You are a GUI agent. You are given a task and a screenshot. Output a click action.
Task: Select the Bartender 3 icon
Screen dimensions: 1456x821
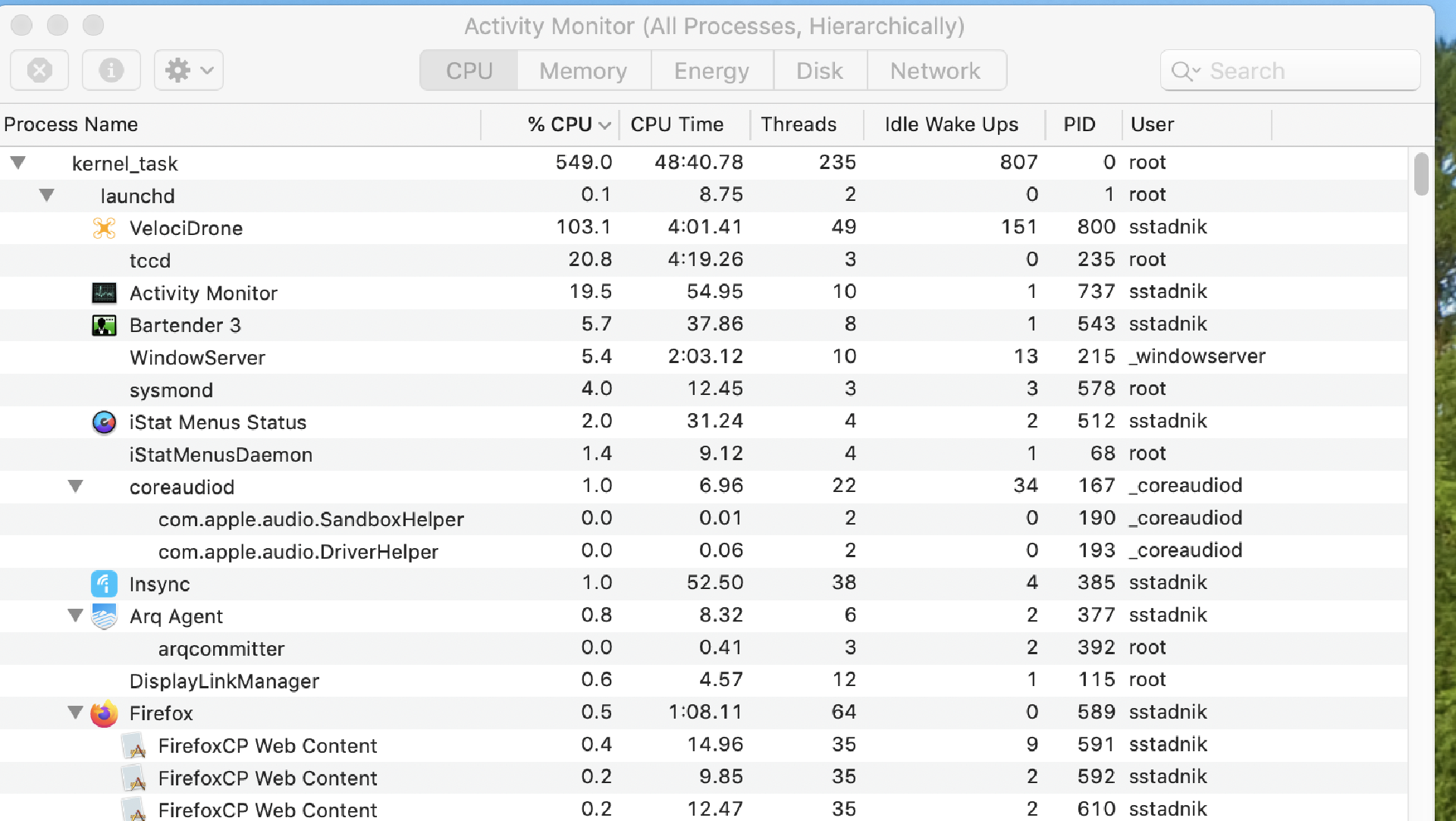[x=104, y=324]
